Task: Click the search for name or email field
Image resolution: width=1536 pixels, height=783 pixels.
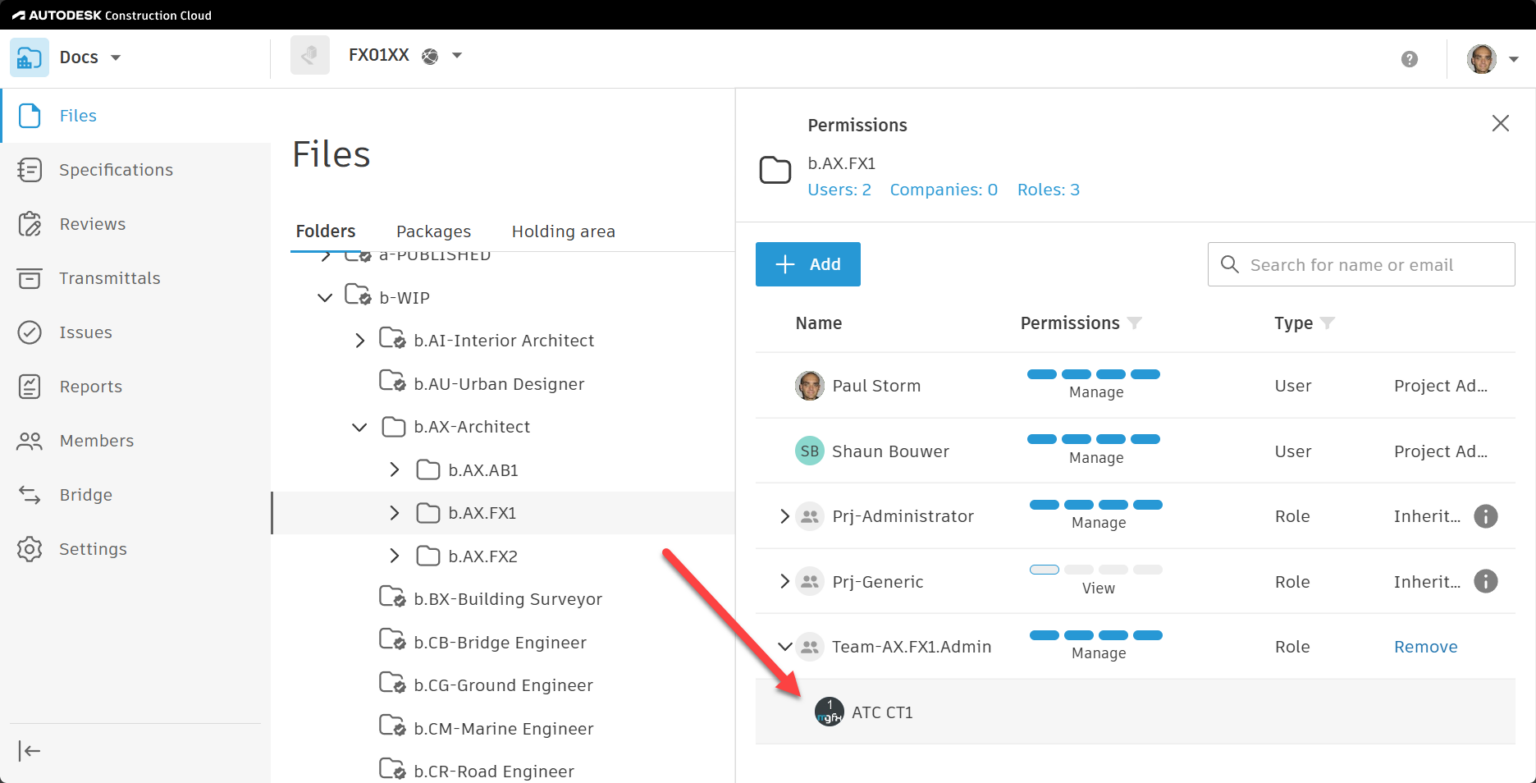Action: [1362, 265]
